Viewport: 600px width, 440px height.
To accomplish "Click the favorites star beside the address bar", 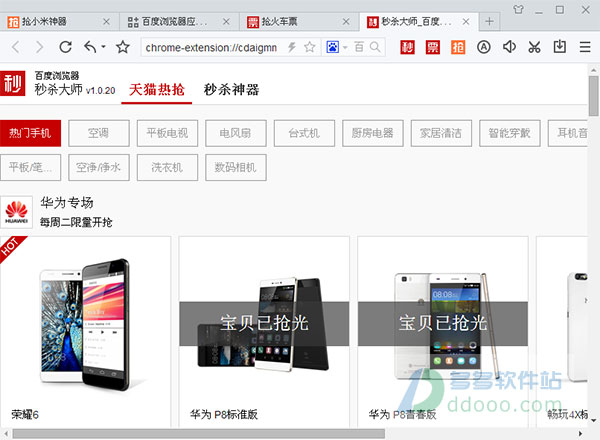I will point(123,47).
